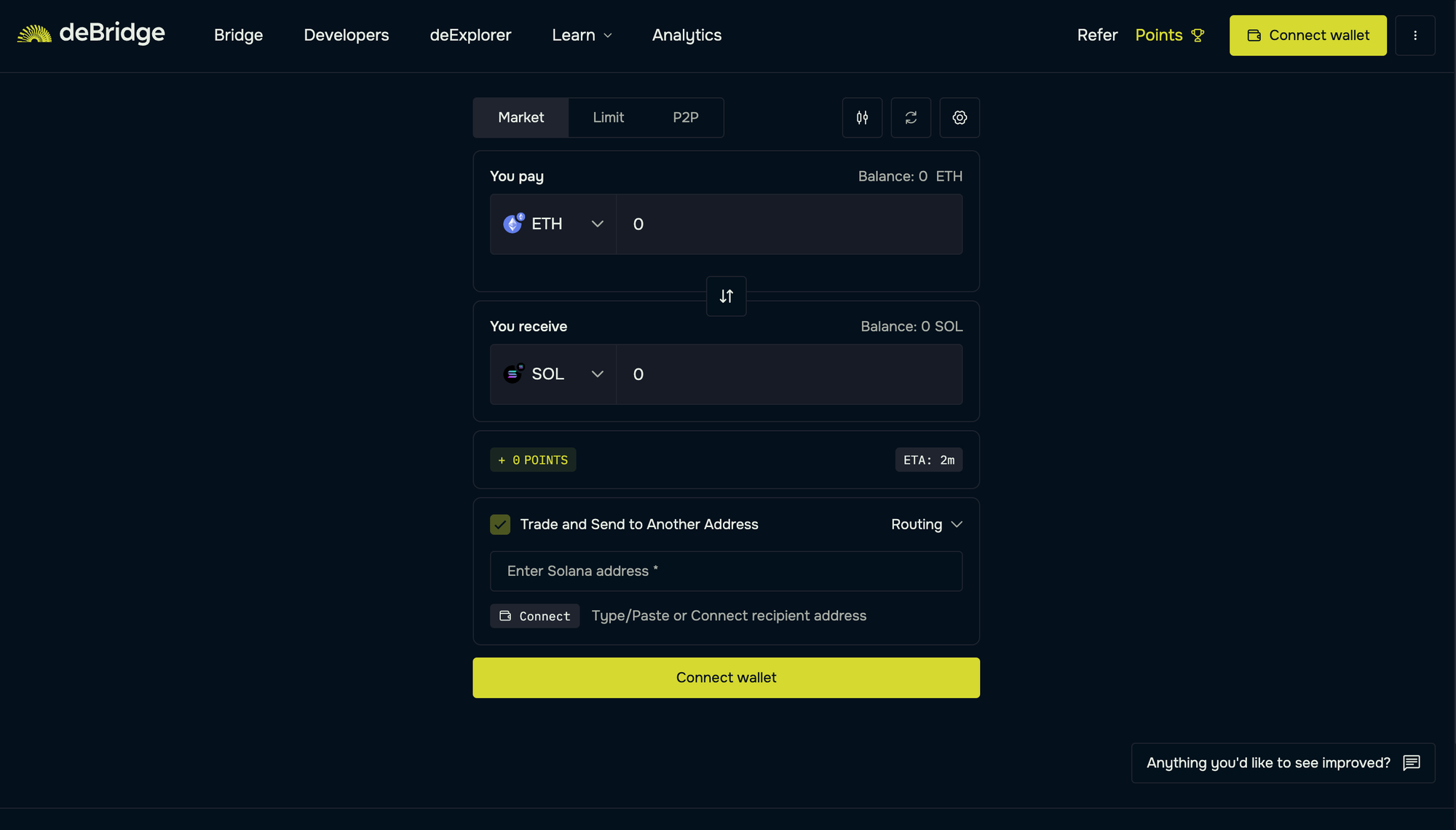The width and height of the screenshot is (1456, 830).
Task: Click the swap direction arrows between ETH and SOL
Action: click(726, 296)
